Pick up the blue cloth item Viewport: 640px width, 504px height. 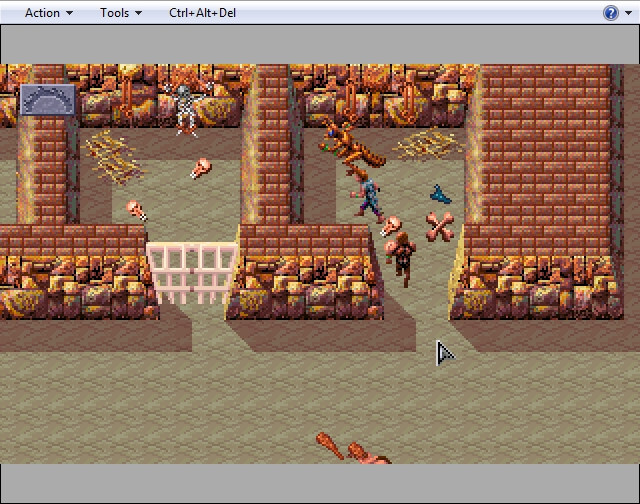440,195
